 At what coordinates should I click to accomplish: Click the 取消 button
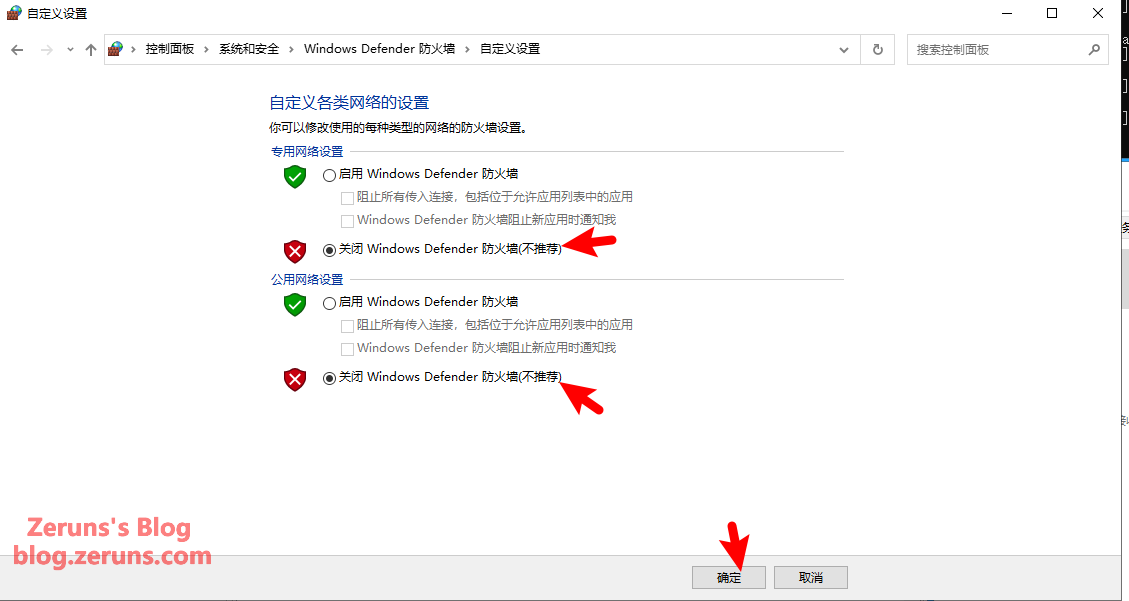coord(811,577)
